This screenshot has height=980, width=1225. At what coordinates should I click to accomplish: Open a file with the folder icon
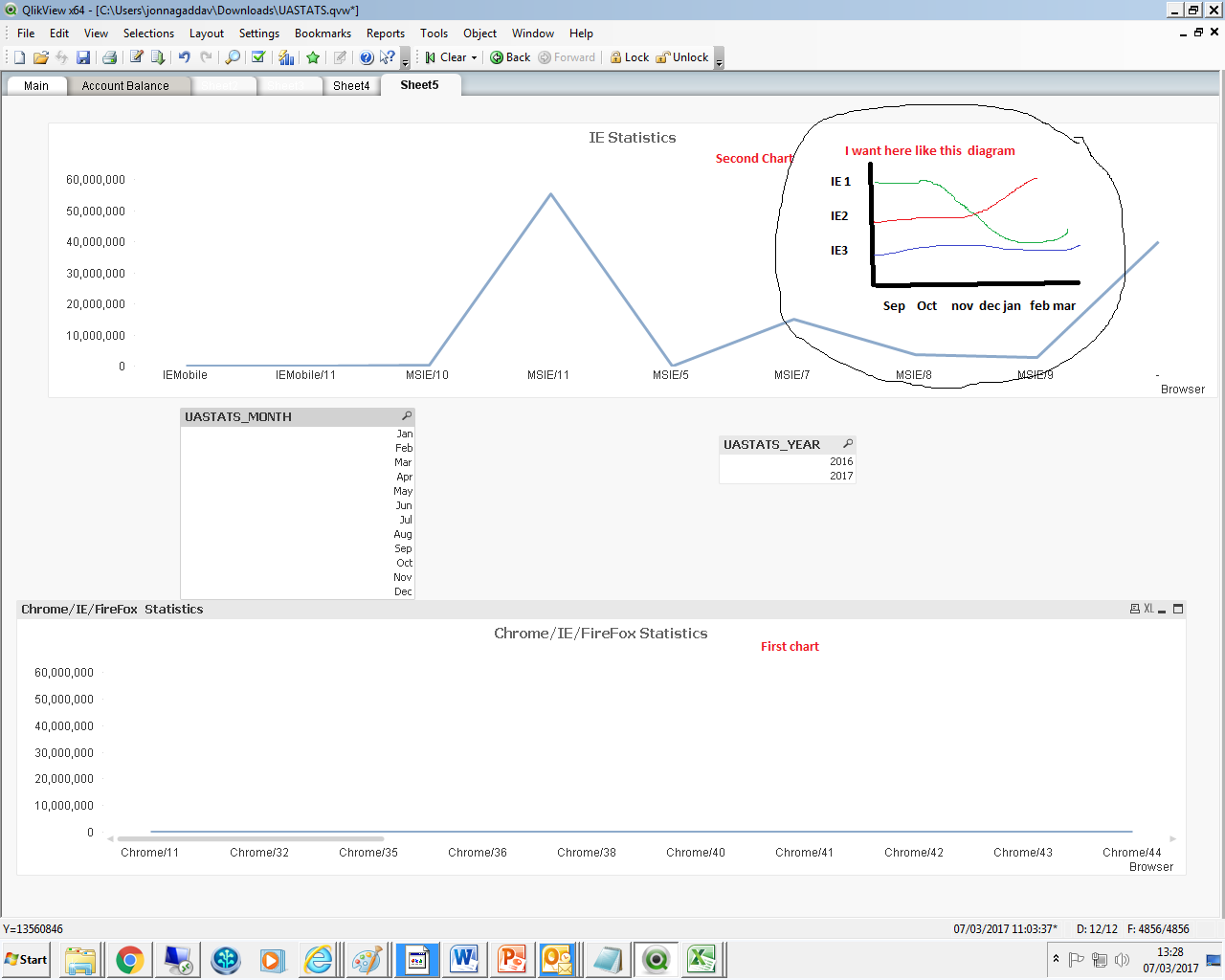click(41, 57)
